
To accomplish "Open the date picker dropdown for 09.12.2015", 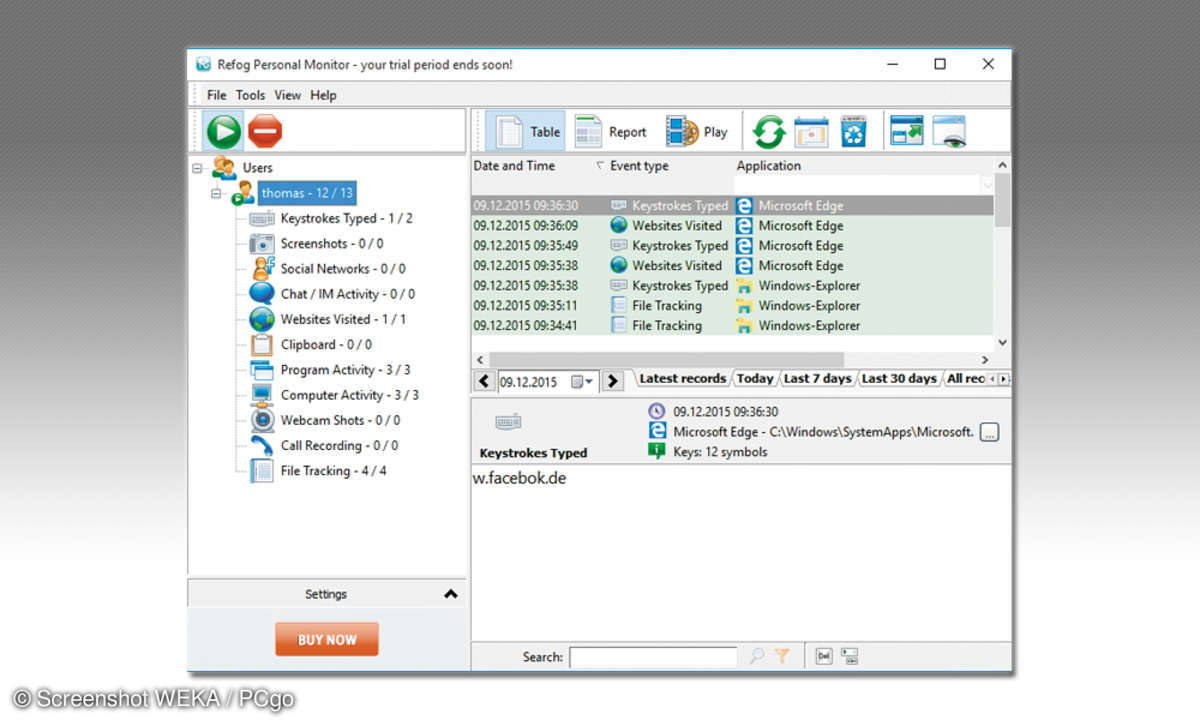I will tap(582, 381).
